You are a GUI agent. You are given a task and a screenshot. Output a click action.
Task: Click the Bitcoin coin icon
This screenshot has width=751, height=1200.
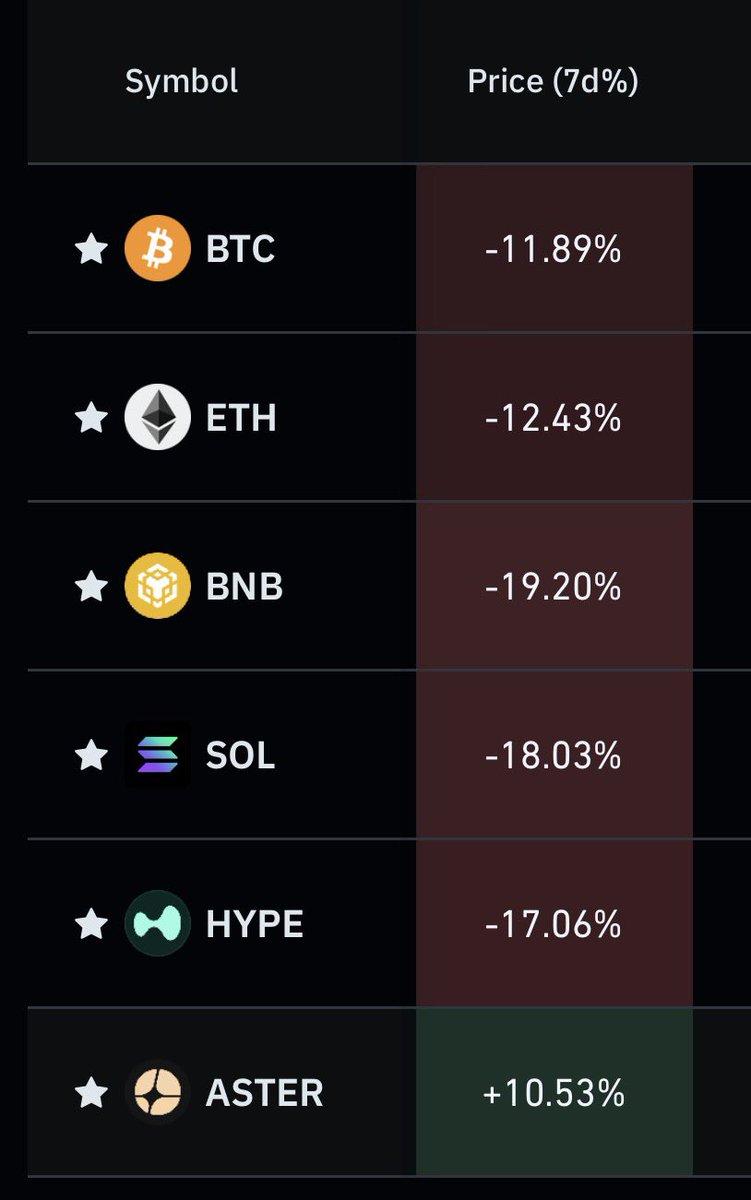(157, 248)
